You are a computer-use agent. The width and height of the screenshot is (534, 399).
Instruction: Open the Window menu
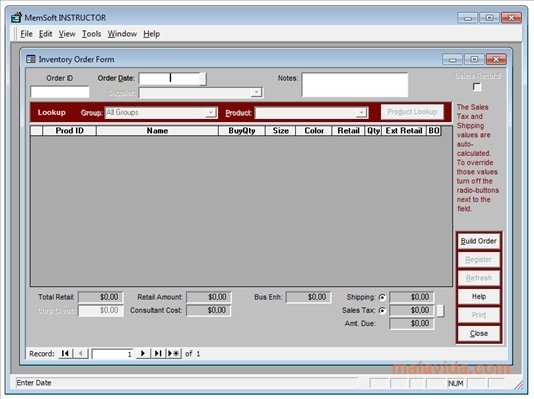click(122, 34)
